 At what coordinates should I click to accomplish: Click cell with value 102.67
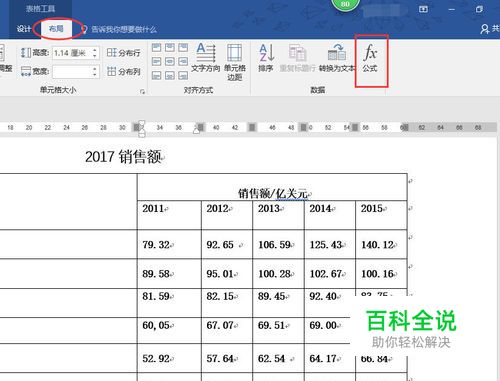pos(330,274)
